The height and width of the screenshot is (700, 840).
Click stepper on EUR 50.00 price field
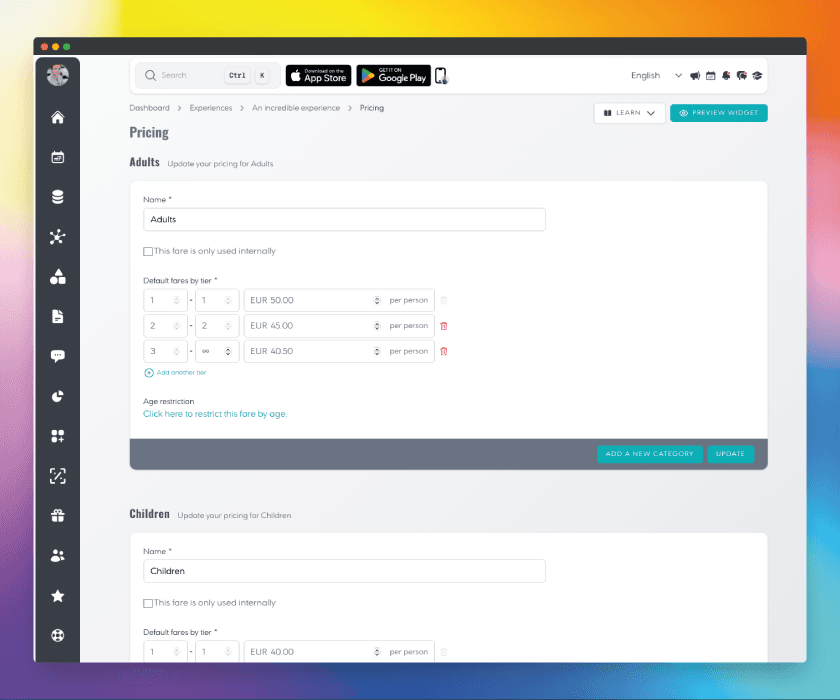tap(377, 300)
